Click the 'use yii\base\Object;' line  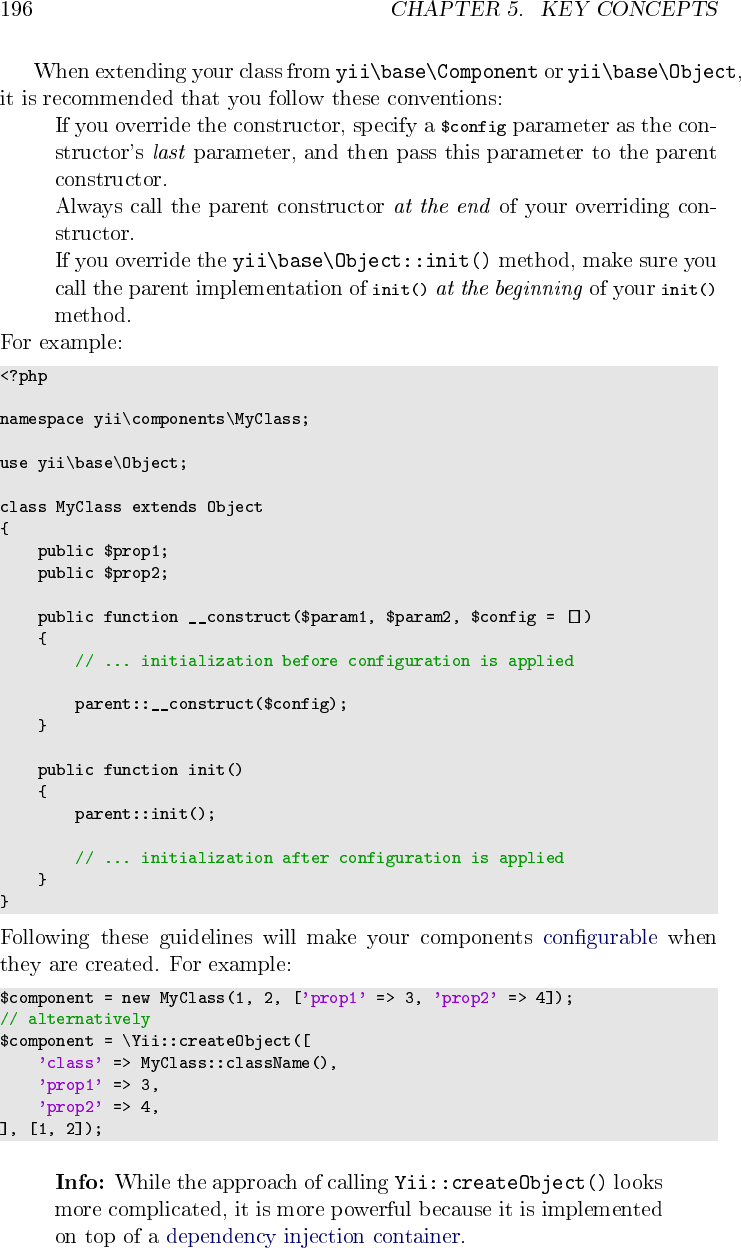[x=94, y=463]
